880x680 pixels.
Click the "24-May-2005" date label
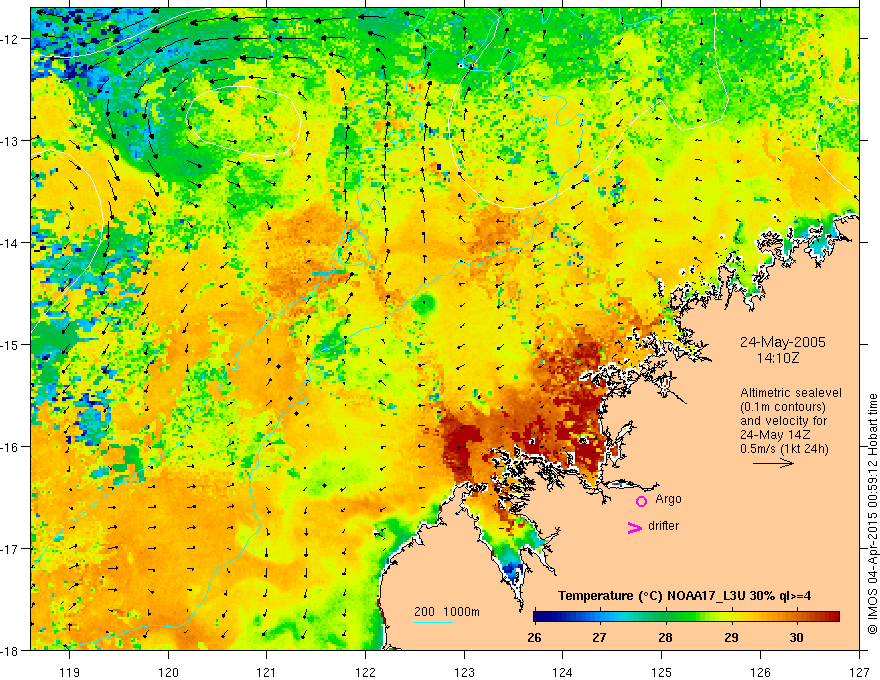click(x=783, y=342)
